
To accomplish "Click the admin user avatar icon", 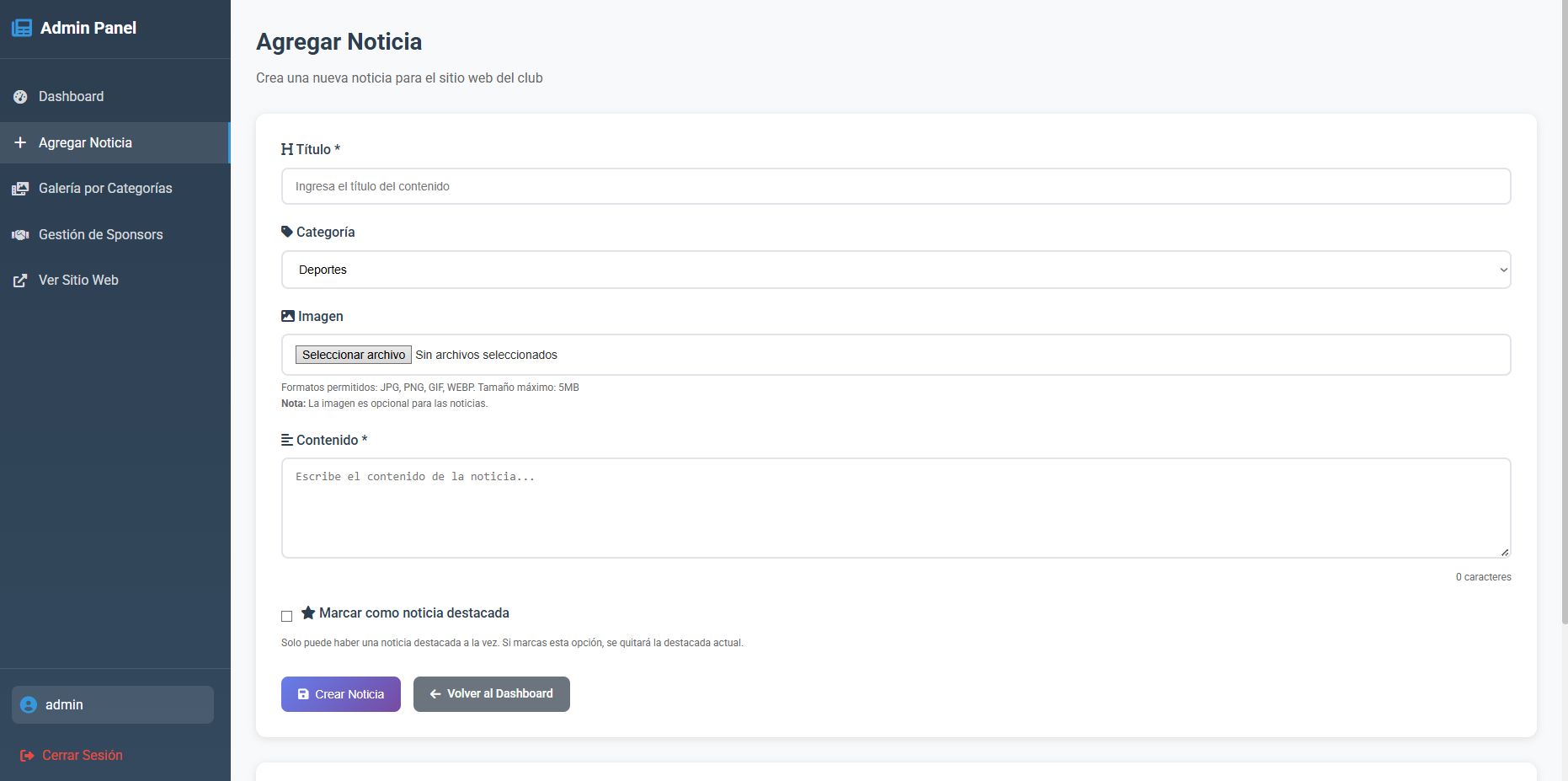I will 29,705.
